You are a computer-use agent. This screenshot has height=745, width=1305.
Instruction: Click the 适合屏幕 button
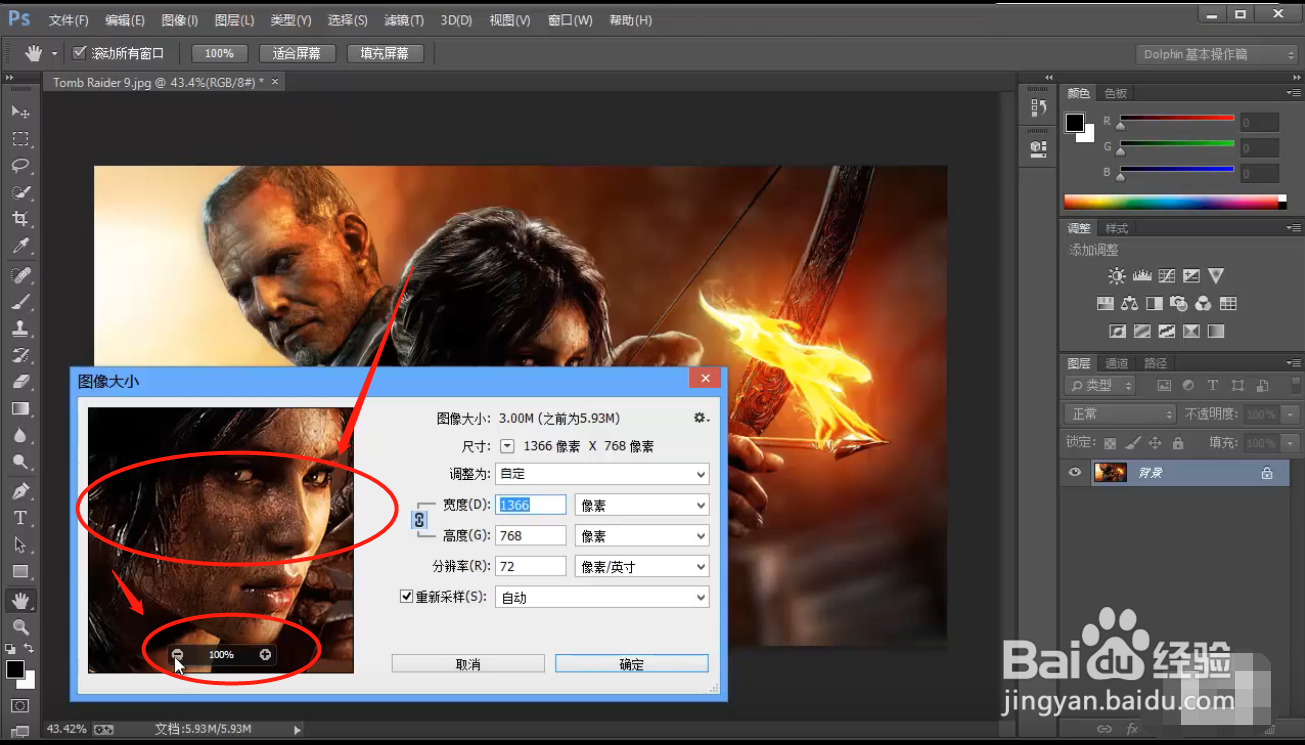click(297, 54)
